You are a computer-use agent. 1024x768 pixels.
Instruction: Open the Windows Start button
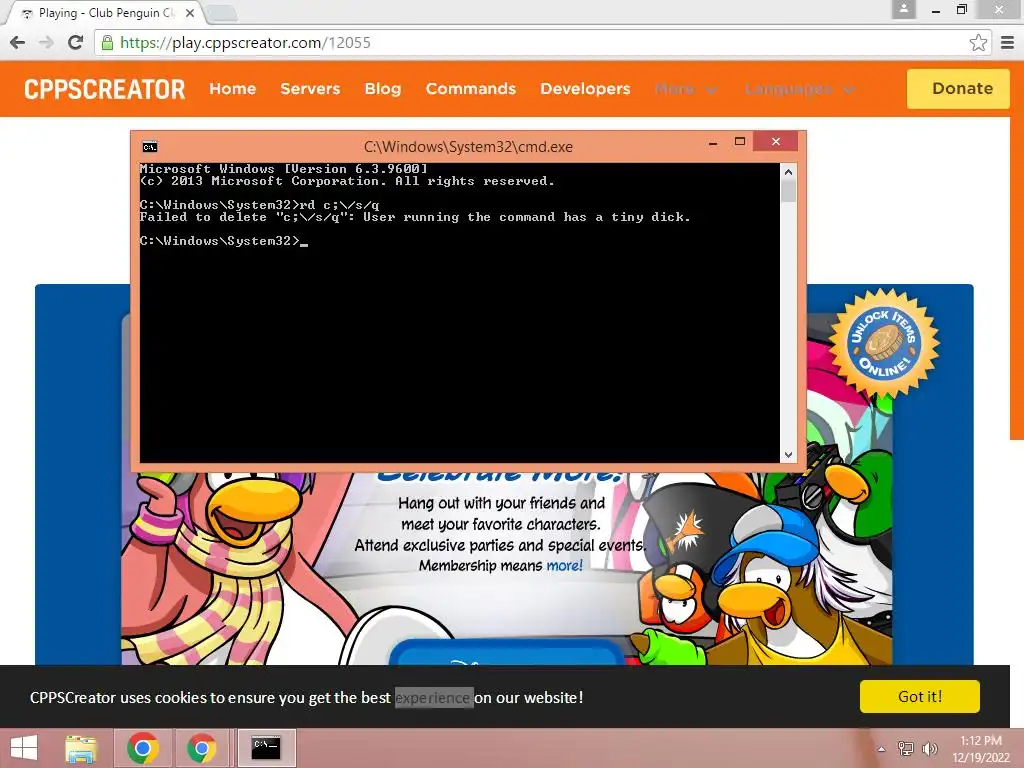click(x=24, y=748)
